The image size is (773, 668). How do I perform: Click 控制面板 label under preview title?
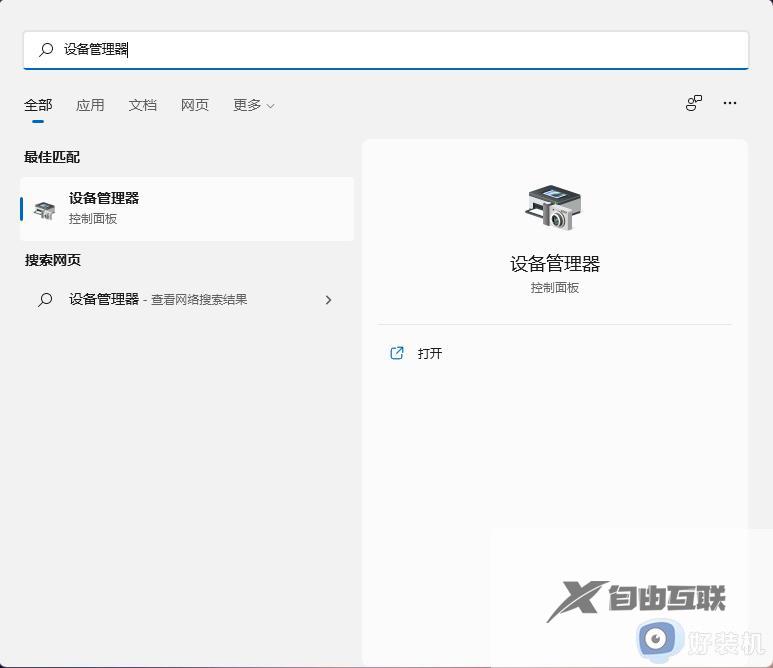tap(555, 287)
